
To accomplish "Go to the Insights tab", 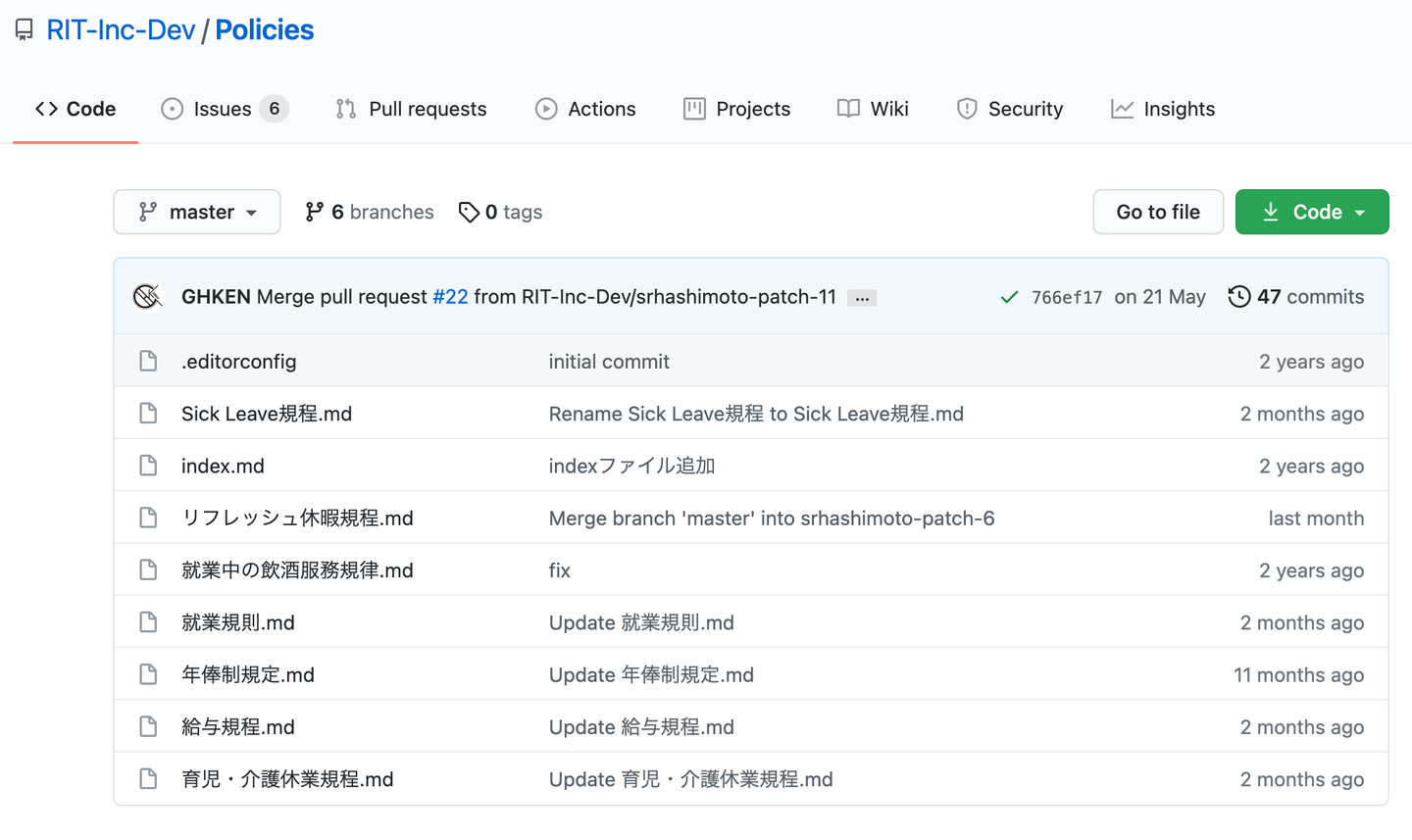I will coord(1163,109).
